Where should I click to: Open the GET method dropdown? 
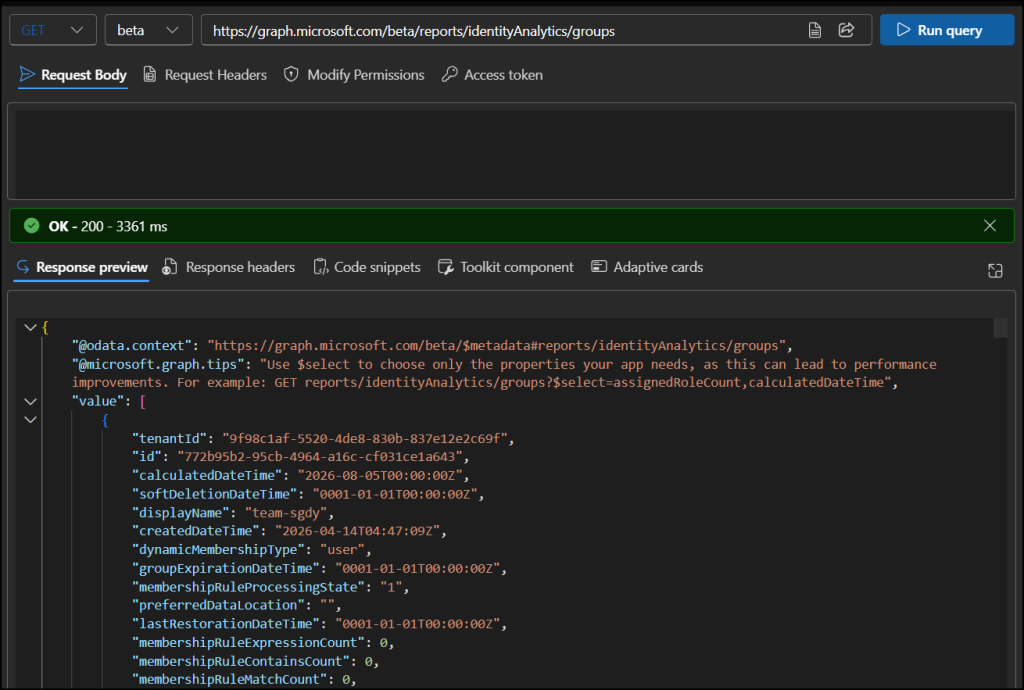(x=53, y=30)
